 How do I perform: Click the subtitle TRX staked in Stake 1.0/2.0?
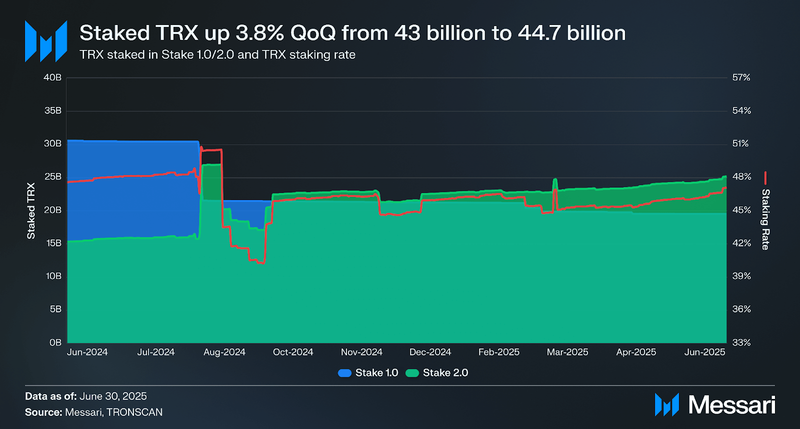[217, 55]
